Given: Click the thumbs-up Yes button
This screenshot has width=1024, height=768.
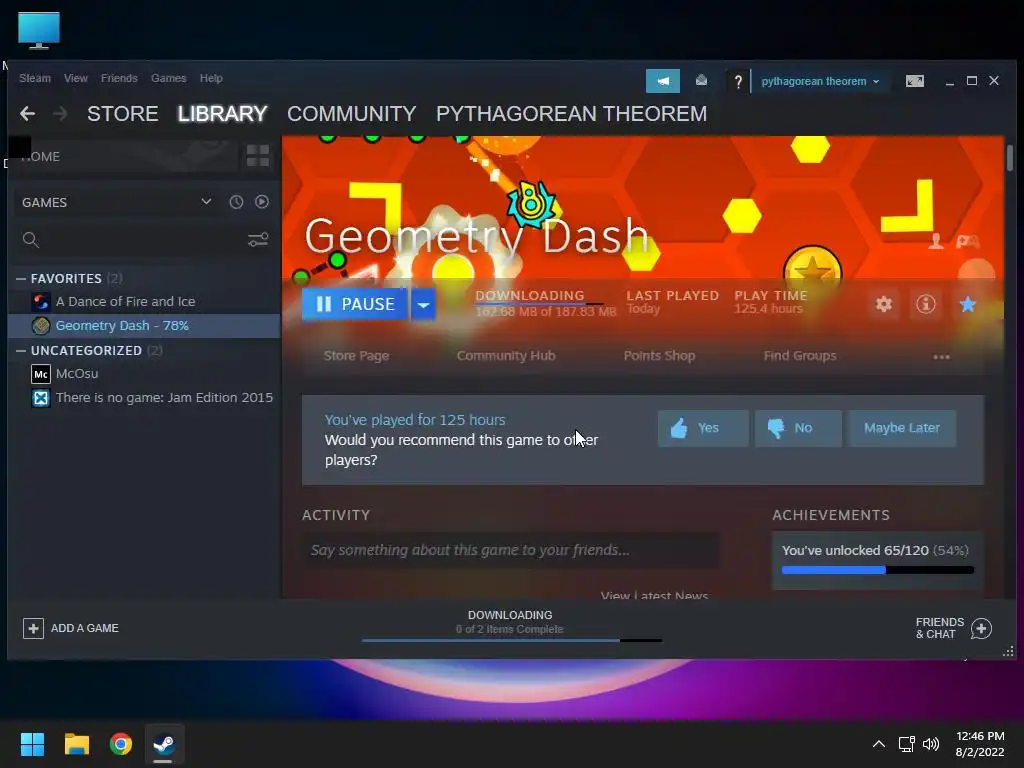Looking at the screenshot, I should click(x=703, y=428).
